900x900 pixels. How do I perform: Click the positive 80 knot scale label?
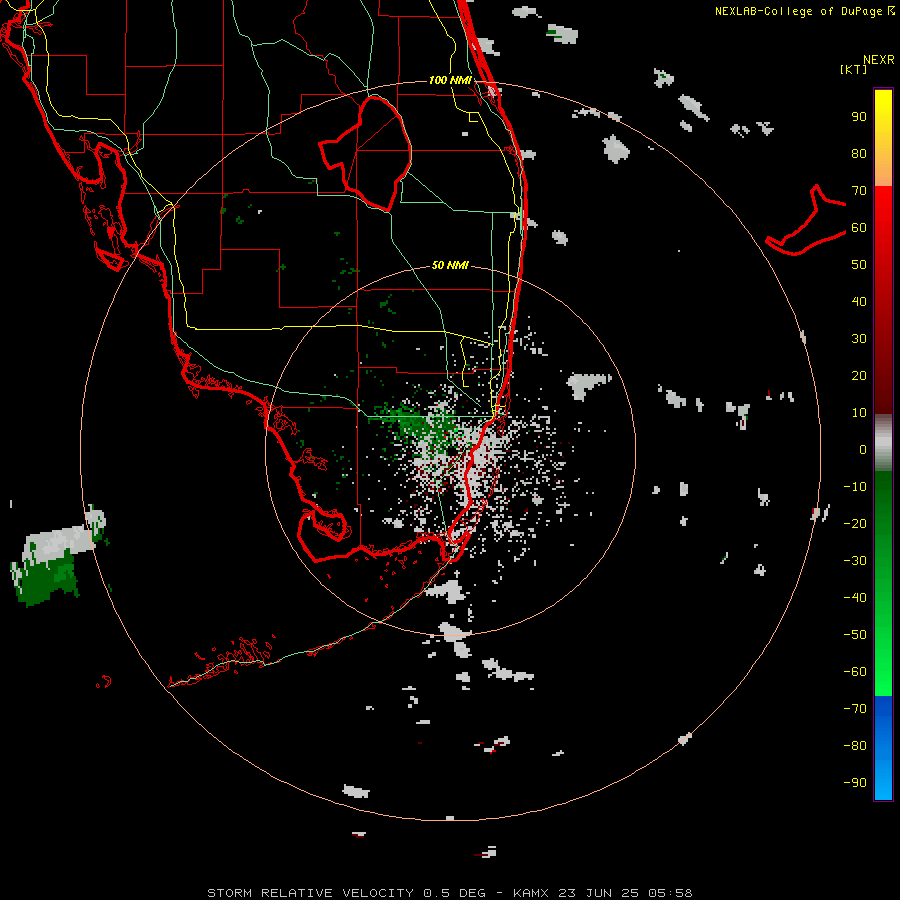[x=859, y=154]
